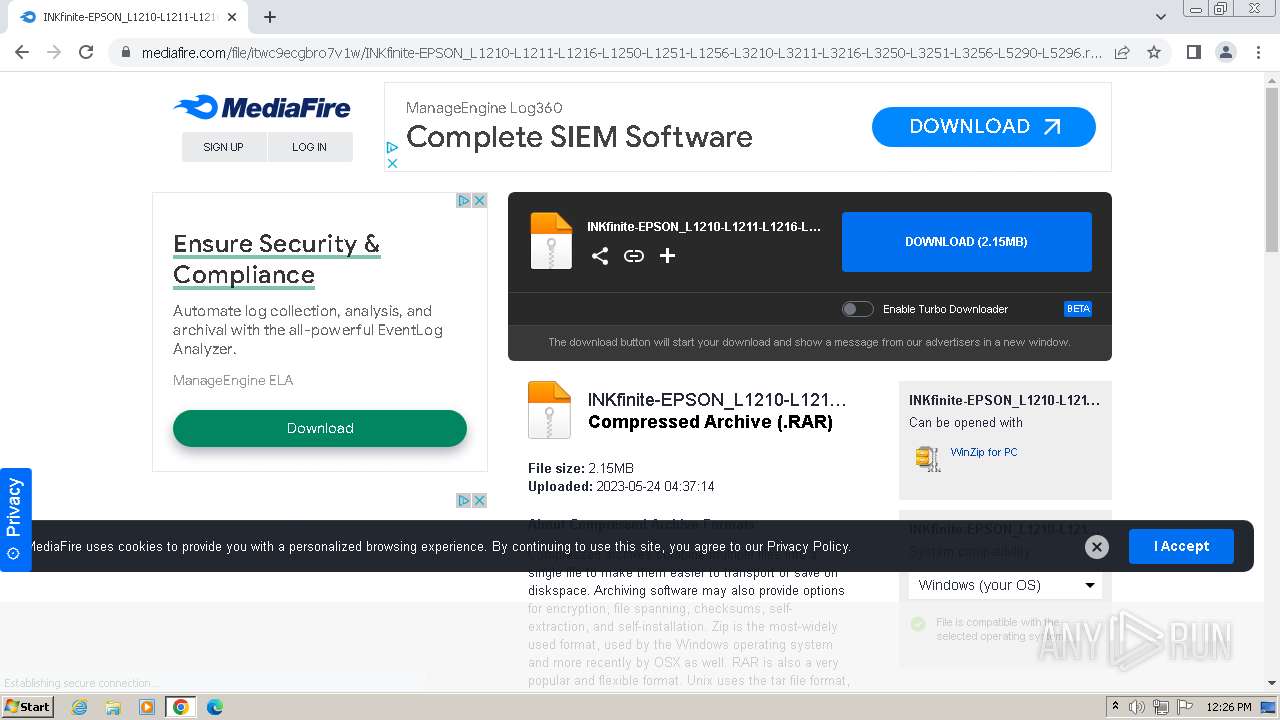
Task: Toggle Enable Turbo Downloader switch
Action: (x=857, y=309)
